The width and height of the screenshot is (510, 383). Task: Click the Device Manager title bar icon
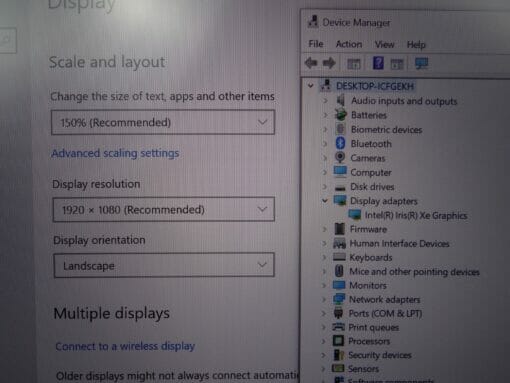click(x=313, y=22)
